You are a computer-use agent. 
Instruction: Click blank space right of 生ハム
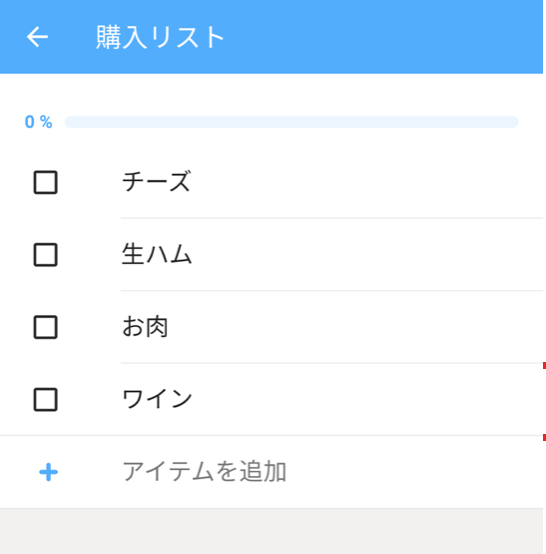[x=368, y=255]
